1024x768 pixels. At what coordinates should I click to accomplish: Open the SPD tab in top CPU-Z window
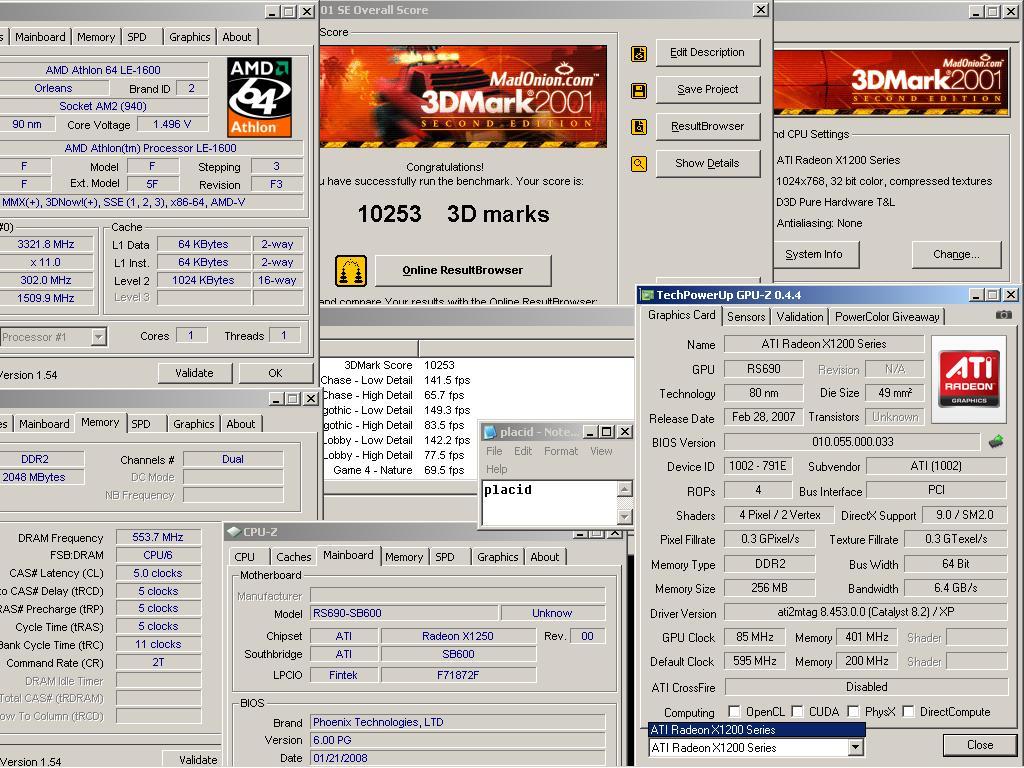(x=136, y=37)
